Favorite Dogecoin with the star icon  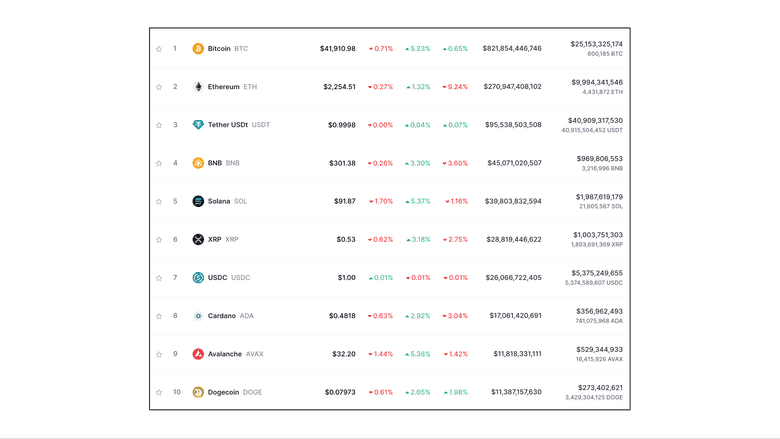point(159,392)
